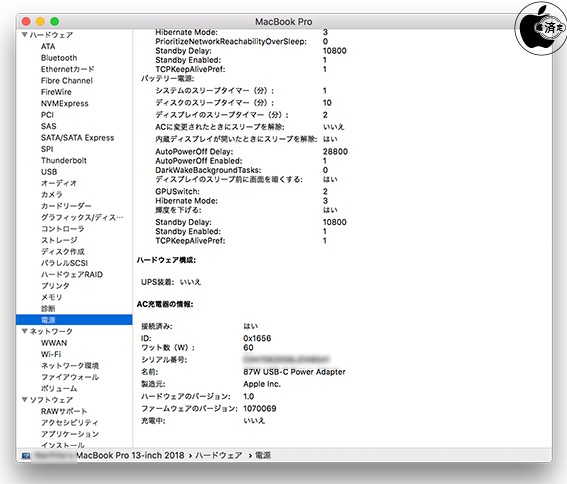The width and height of the screenshot is (567, 484).
Task: Select ATA in the sidebar
Action: pyautogui.click(x=48, y=46)
